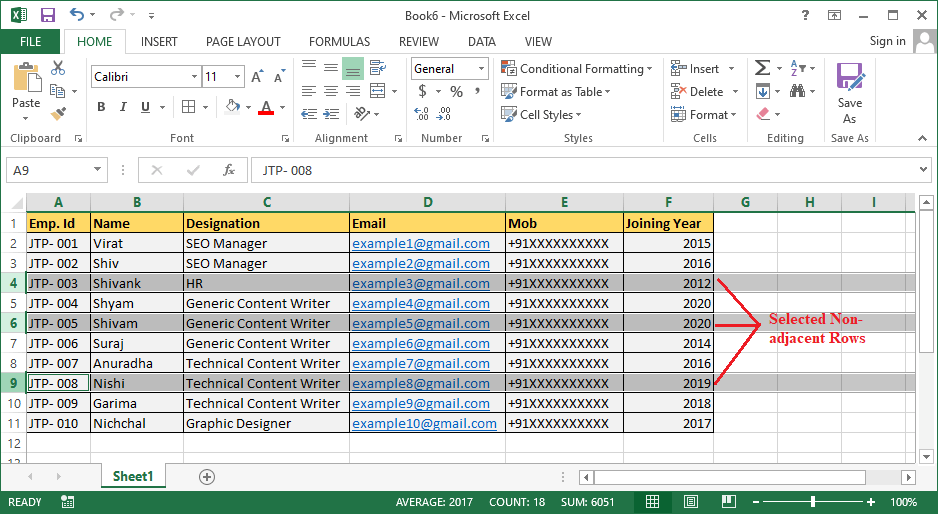Switch to the INSERT ribbon tab
The width and height of the screenshot is (938, 514).
159,41
